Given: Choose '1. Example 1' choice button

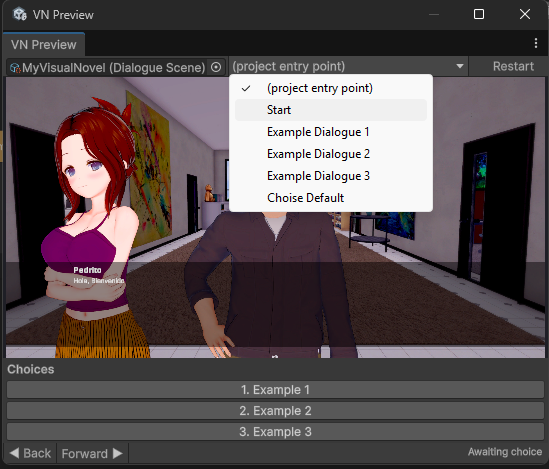Looking at the screenshot, I should point(275,390).
